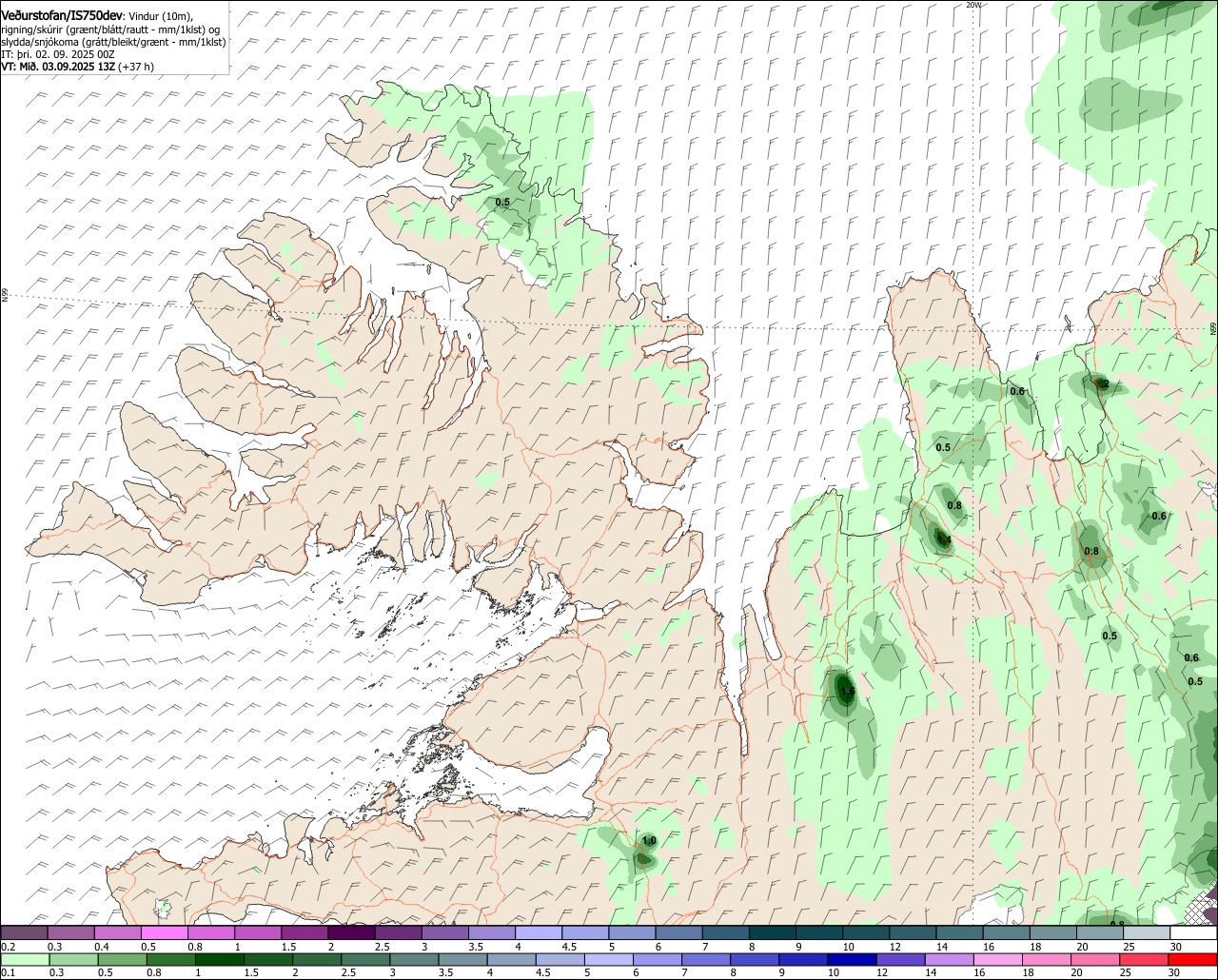Click the Veðurstofan/IS750dev title text

click(x=62, y=15)
